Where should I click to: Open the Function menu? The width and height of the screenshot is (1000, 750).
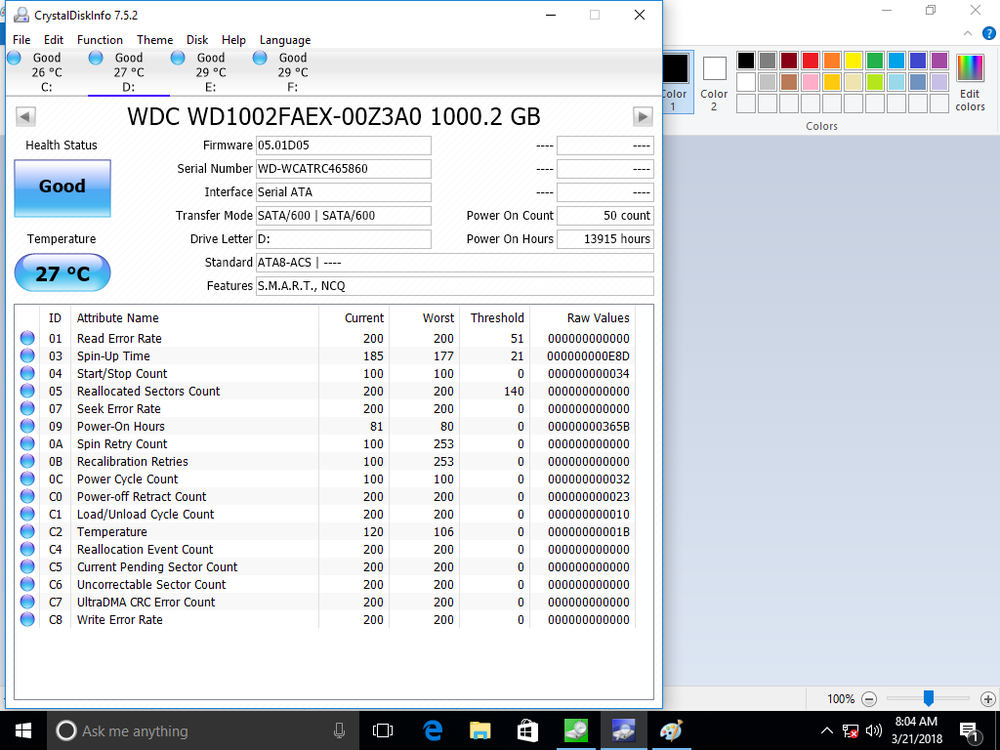click(100, 40)
